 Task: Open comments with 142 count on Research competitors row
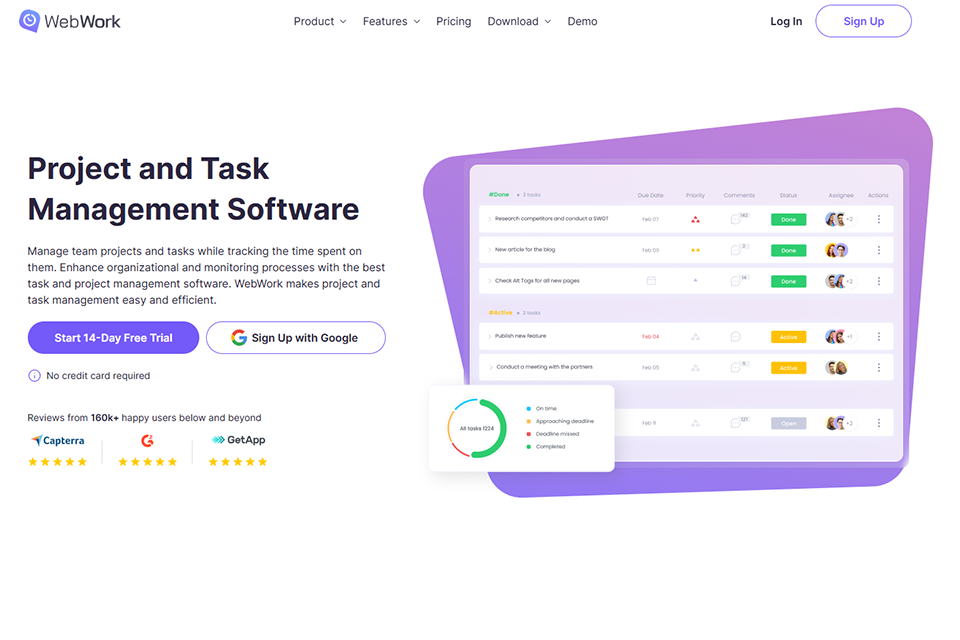[739, 218]
